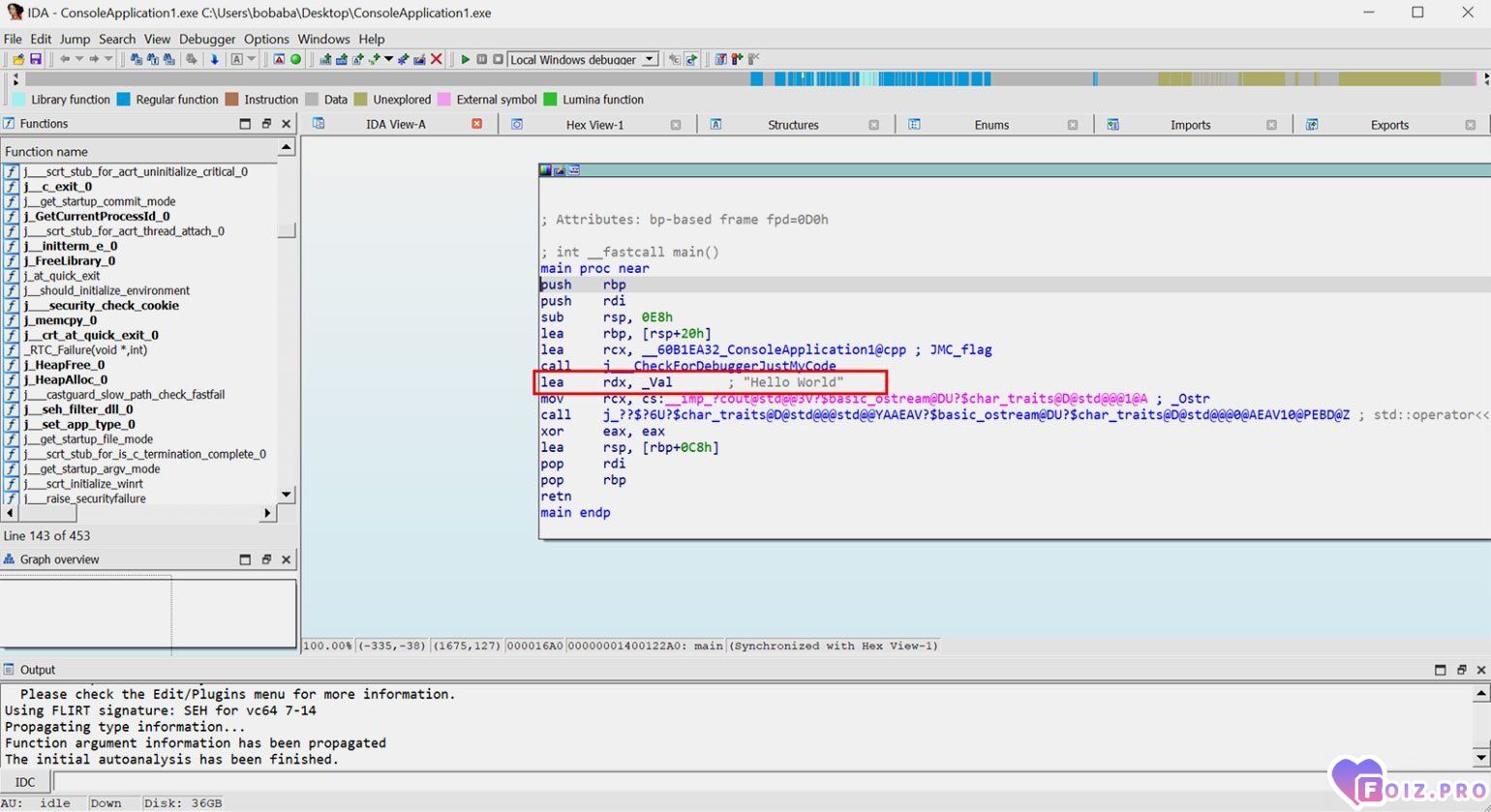This screenshot has height=812, width=1491.
Task: Open the Options menu
Action: point(266,39)
